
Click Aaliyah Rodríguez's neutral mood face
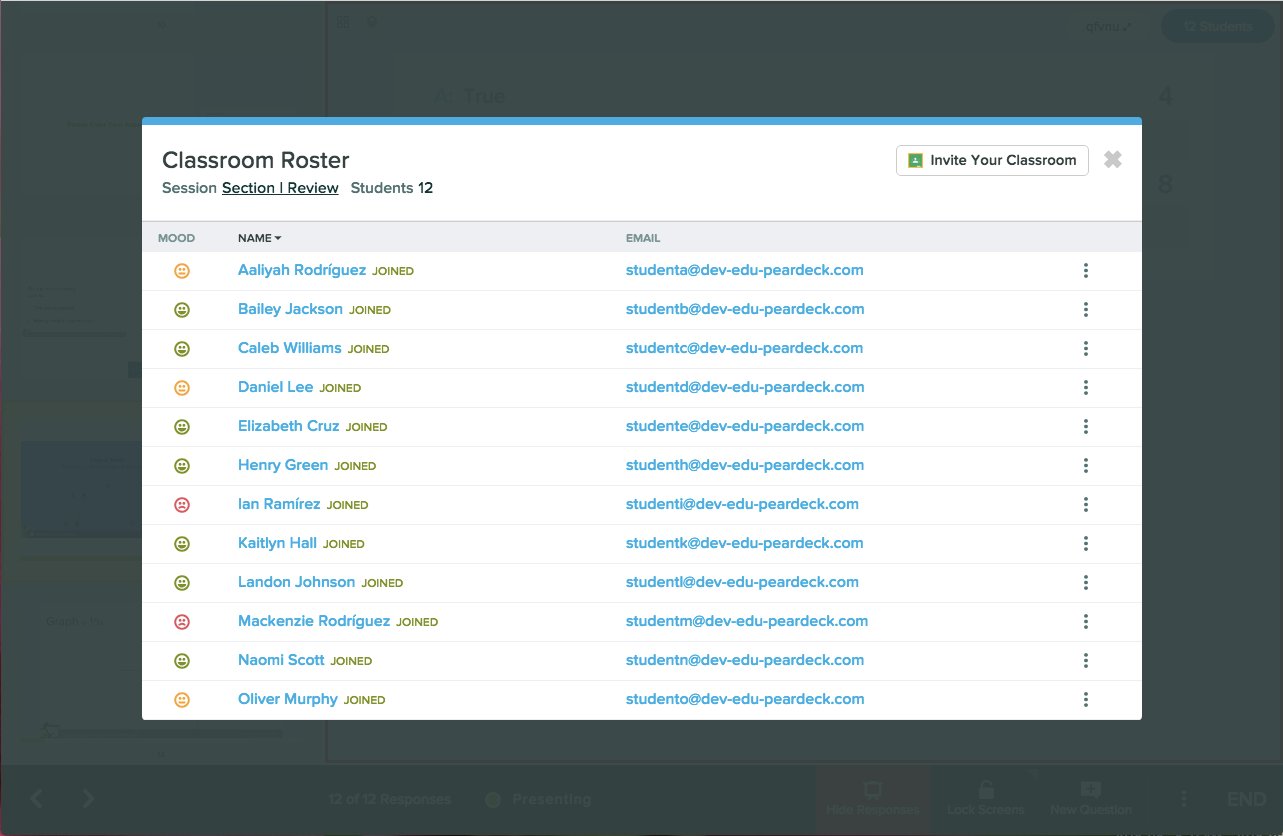(182, 271)
